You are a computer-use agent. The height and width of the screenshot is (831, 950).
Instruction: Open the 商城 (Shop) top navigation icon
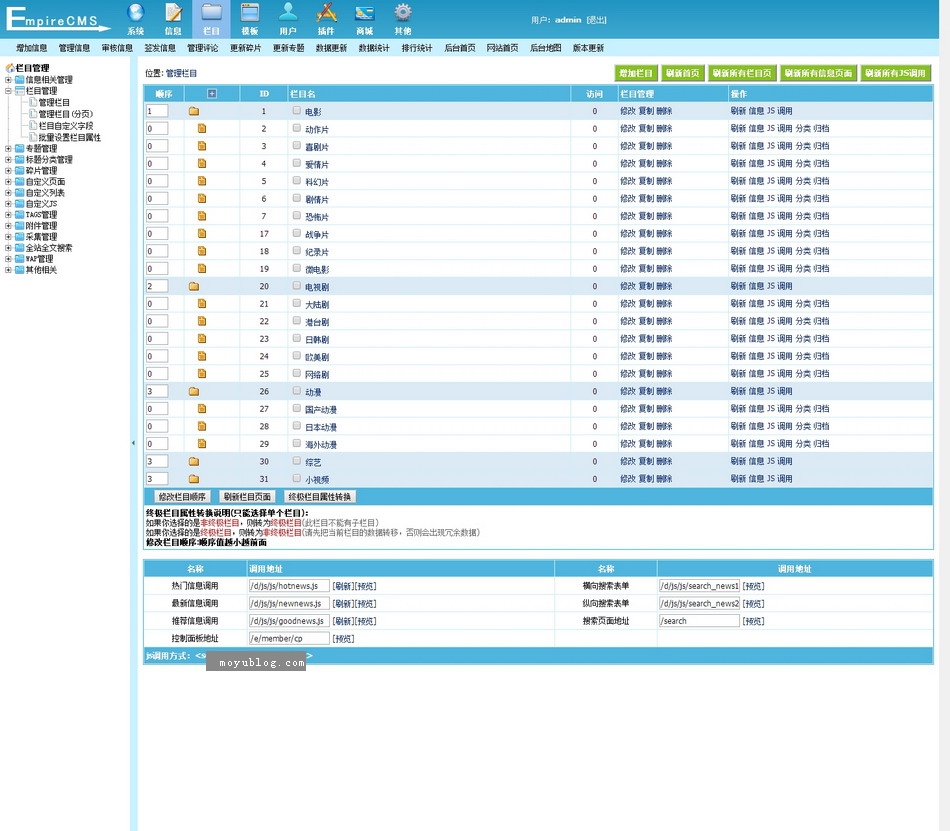[x=364, y=19]
